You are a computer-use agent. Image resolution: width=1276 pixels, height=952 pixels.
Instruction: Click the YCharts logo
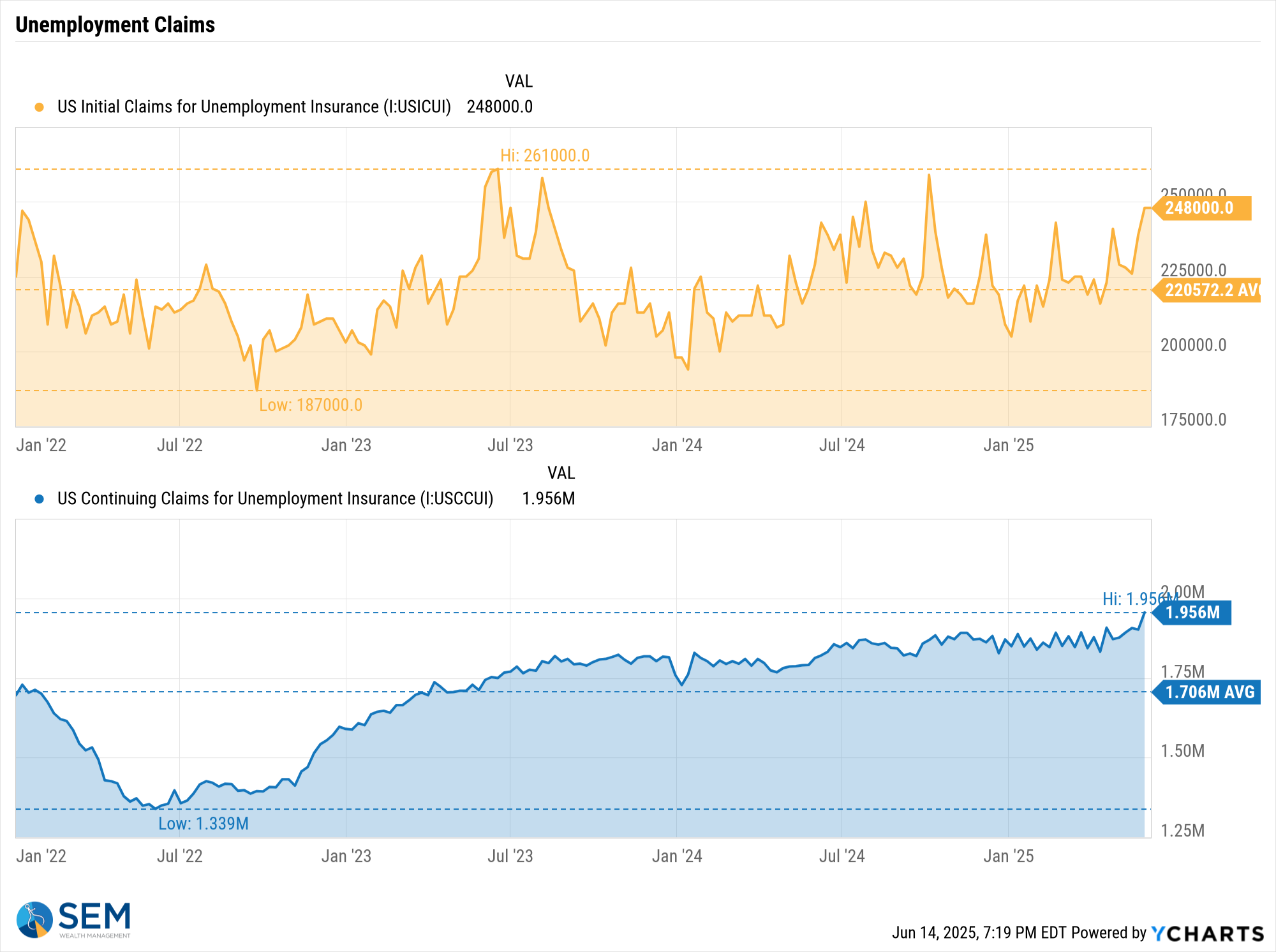tap(1207, 933)
